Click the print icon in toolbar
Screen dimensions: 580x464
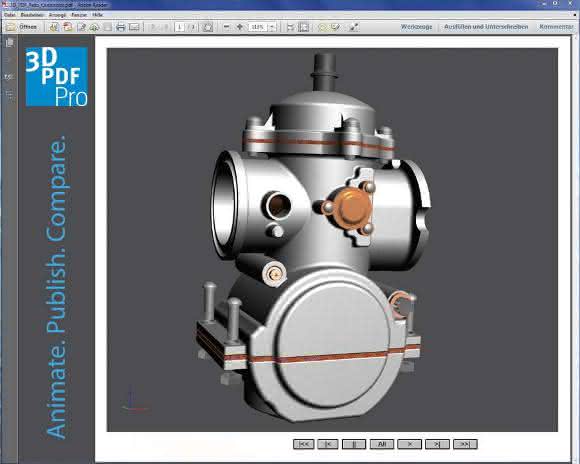121,27
